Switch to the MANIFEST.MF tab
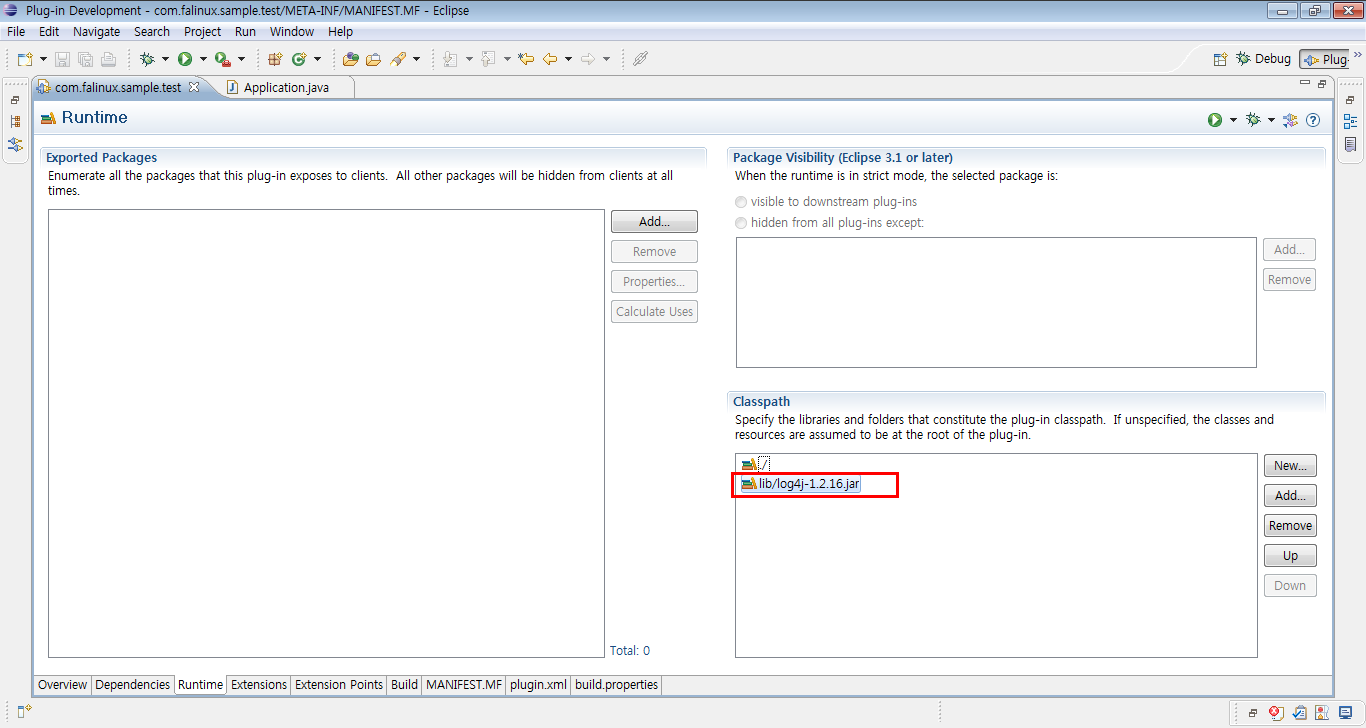 point(463,685)
